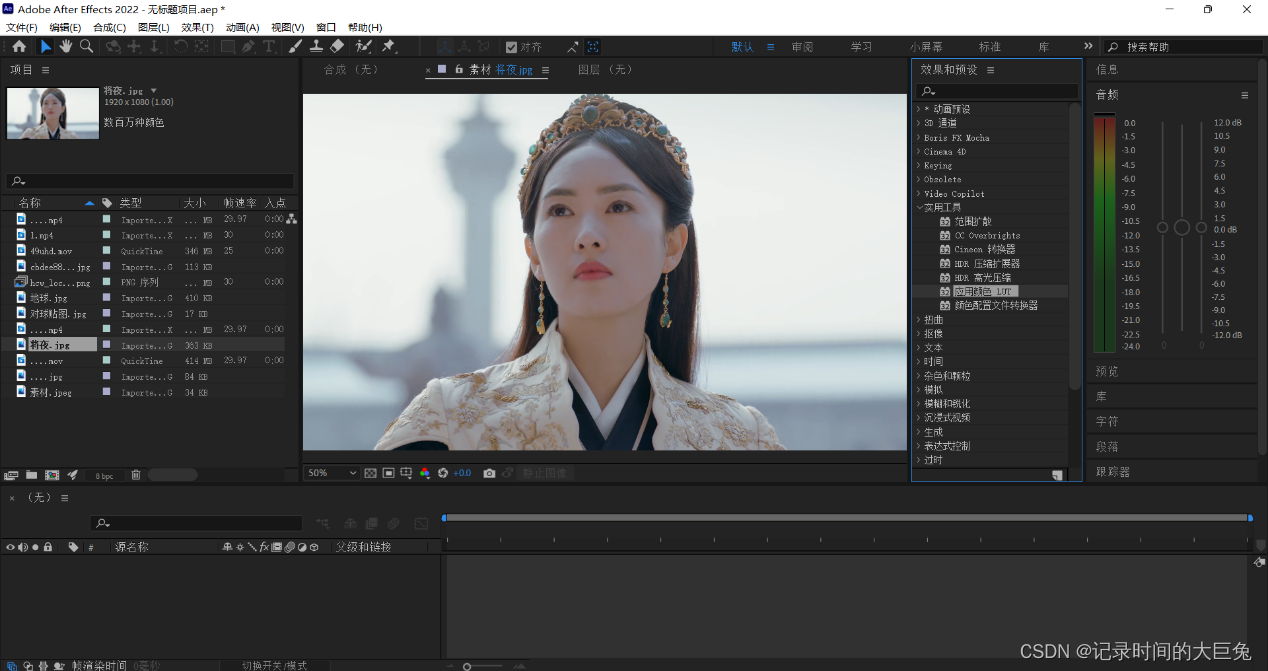Open the effects panel new preset icon
Image resolution: width=1268 pixels, height=671 pixels.
pyautogui.click(x=1057, y=475)
